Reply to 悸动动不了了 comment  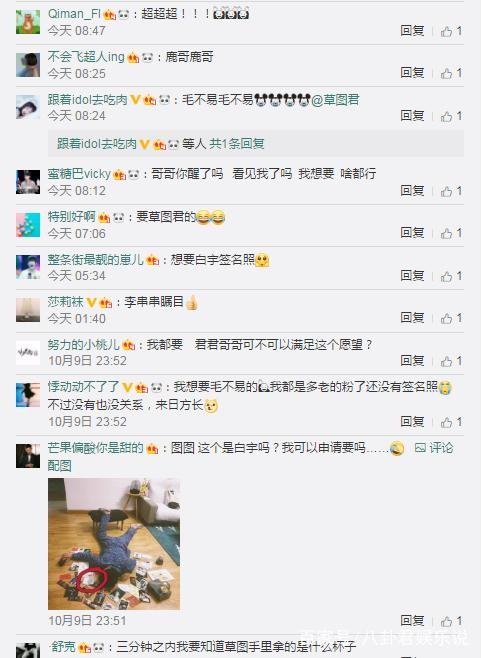point(412,421)
